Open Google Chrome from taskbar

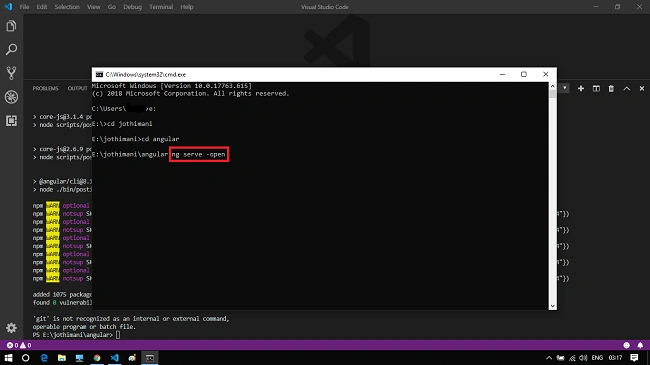tap(97, 358)
